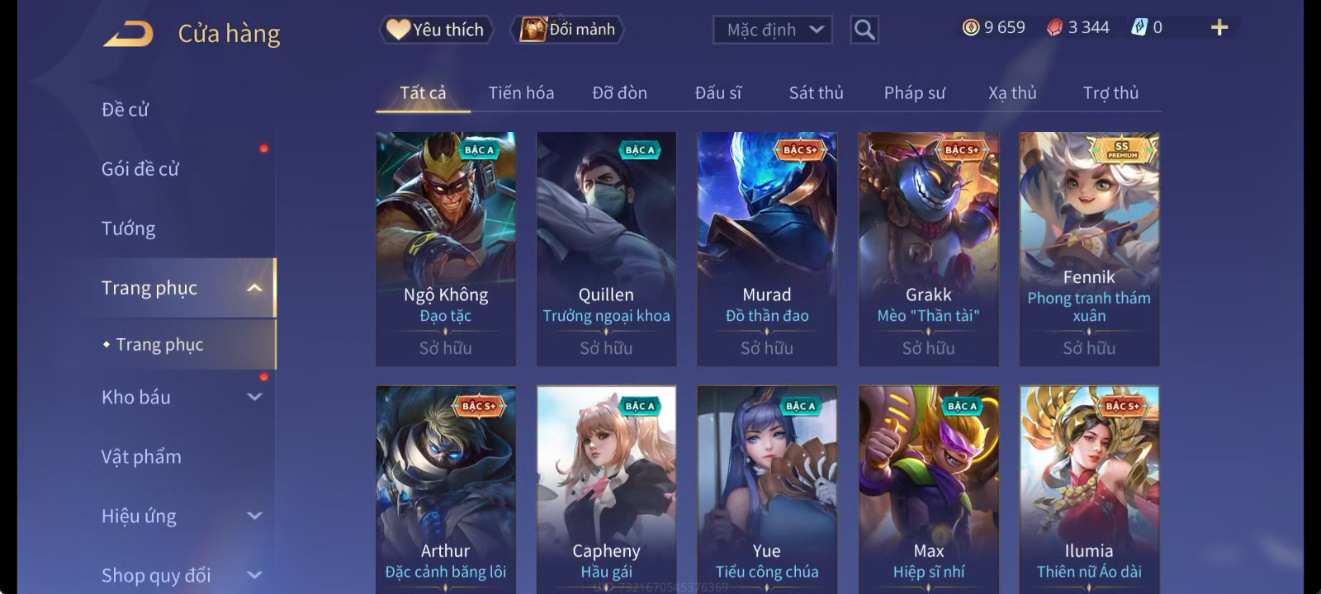
Task: Click the golden back arrow icon
Action: tap(128, 34)
